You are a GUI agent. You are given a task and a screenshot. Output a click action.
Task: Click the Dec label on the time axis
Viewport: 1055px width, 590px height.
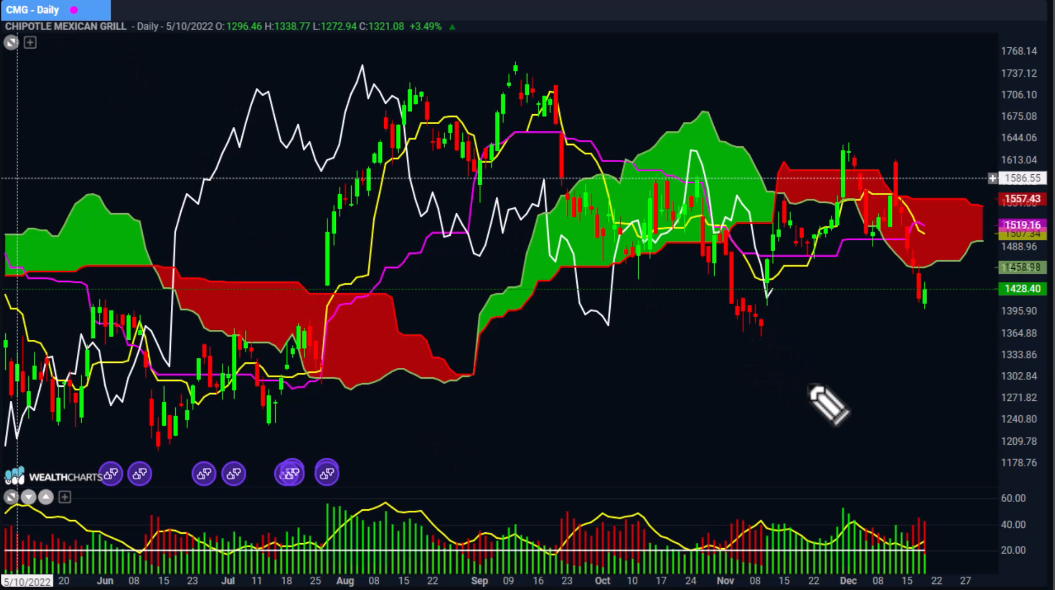848,581
